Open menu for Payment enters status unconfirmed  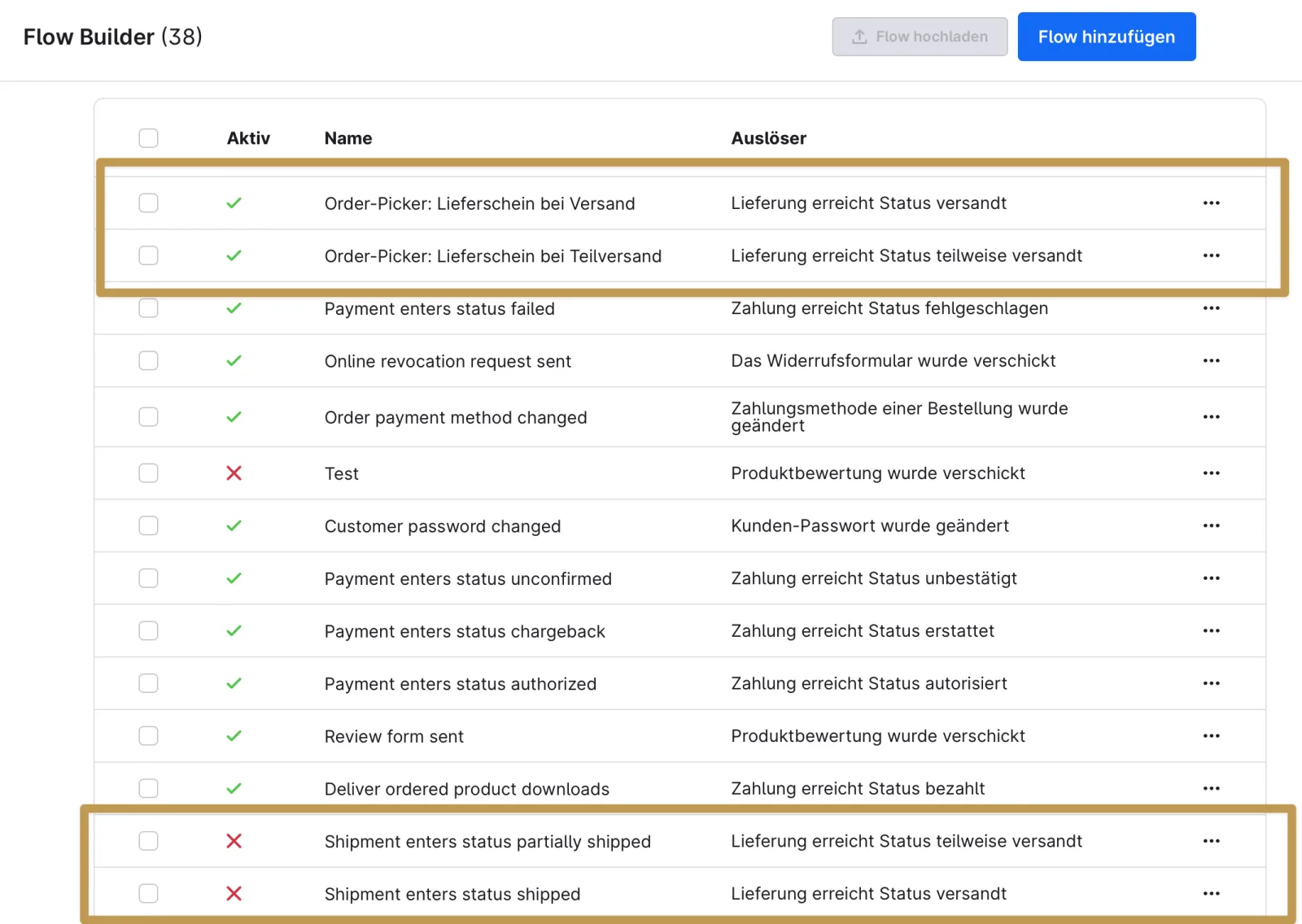pos(1211,578)
